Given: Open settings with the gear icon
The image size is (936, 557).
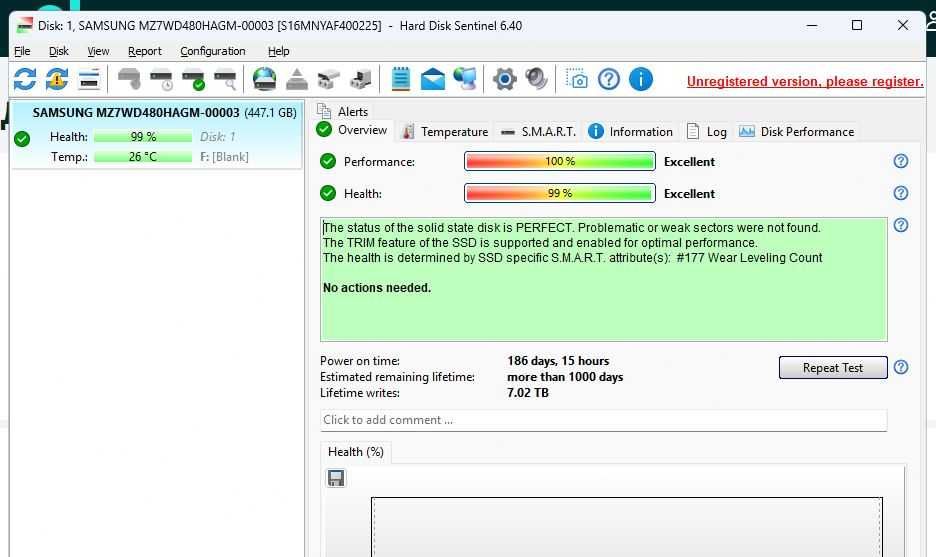Looking at the screenshot, I should click(x=504, y=79).
